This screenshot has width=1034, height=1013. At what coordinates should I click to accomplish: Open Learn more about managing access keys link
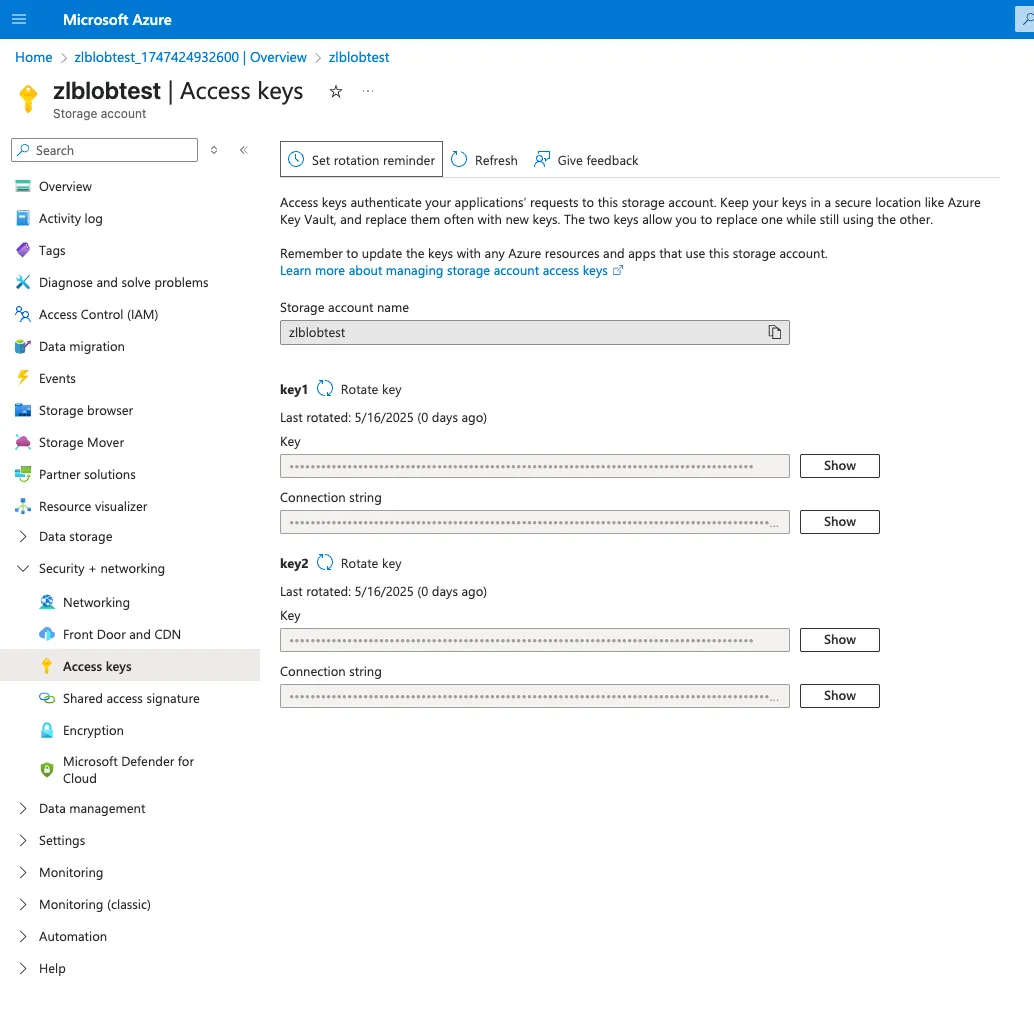pyautogui.click(x=451, y=270)
